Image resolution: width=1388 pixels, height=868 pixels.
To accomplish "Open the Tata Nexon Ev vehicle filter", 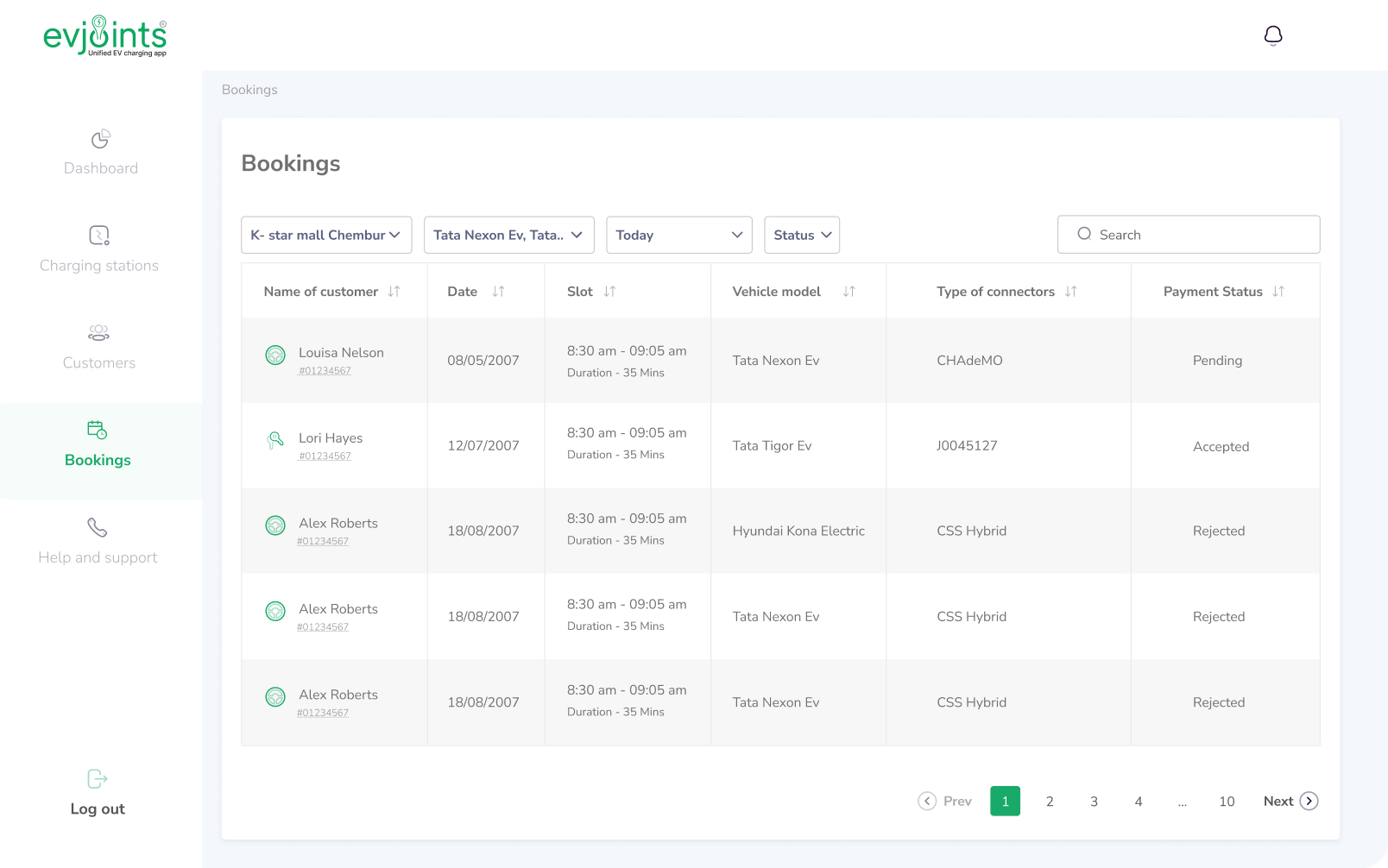I will tap(508, 235).
